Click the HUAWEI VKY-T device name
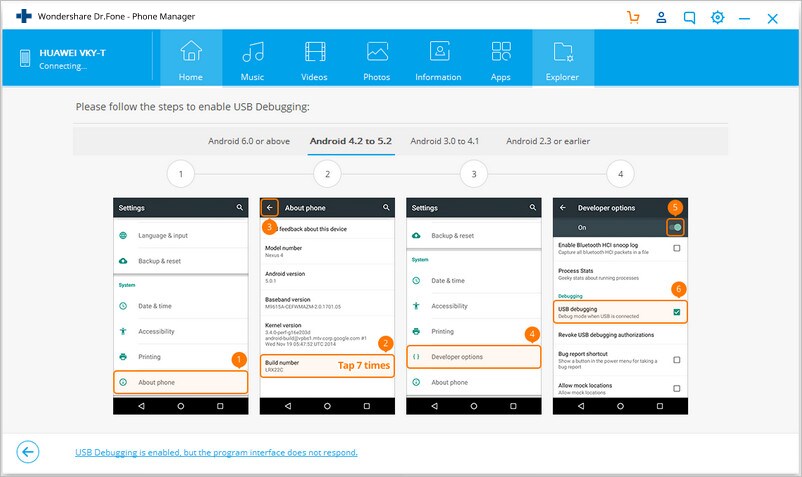The height and width of the screenshot is (477, 802). pyautogui.click(x=73, y=53)
